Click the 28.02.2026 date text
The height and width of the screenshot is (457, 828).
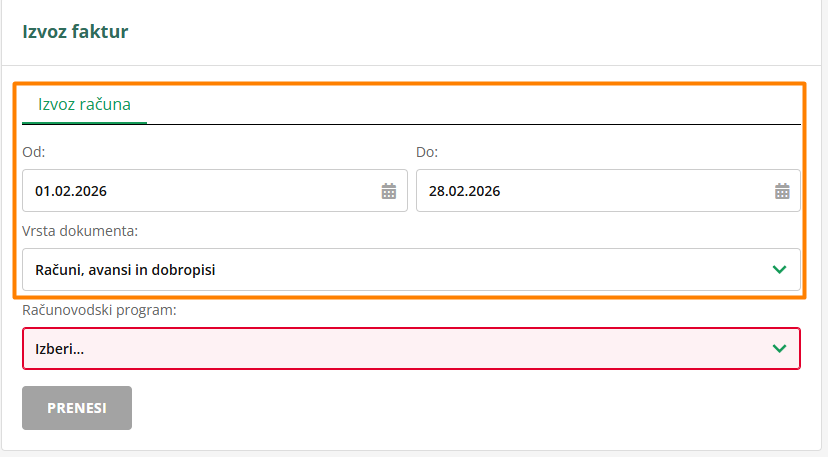pos(465,191)
